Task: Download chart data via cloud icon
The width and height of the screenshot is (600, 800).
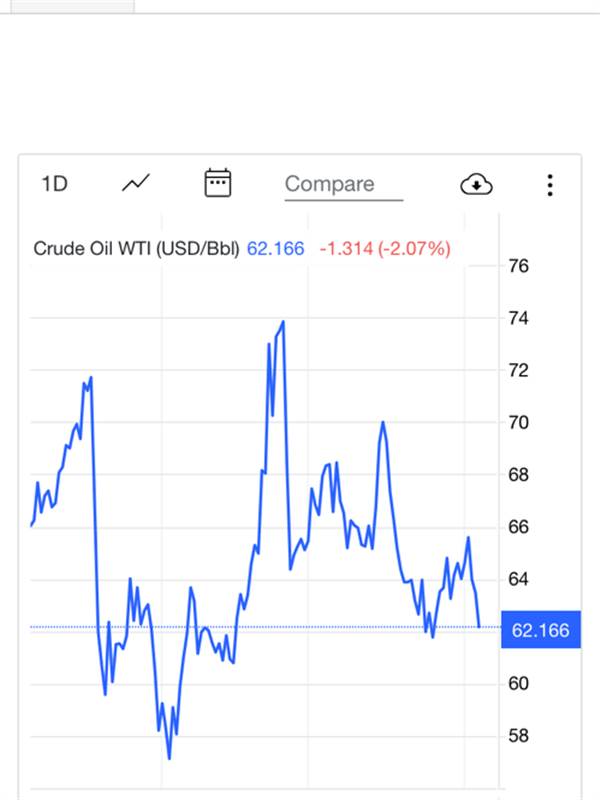Action: tap(476, 185)
